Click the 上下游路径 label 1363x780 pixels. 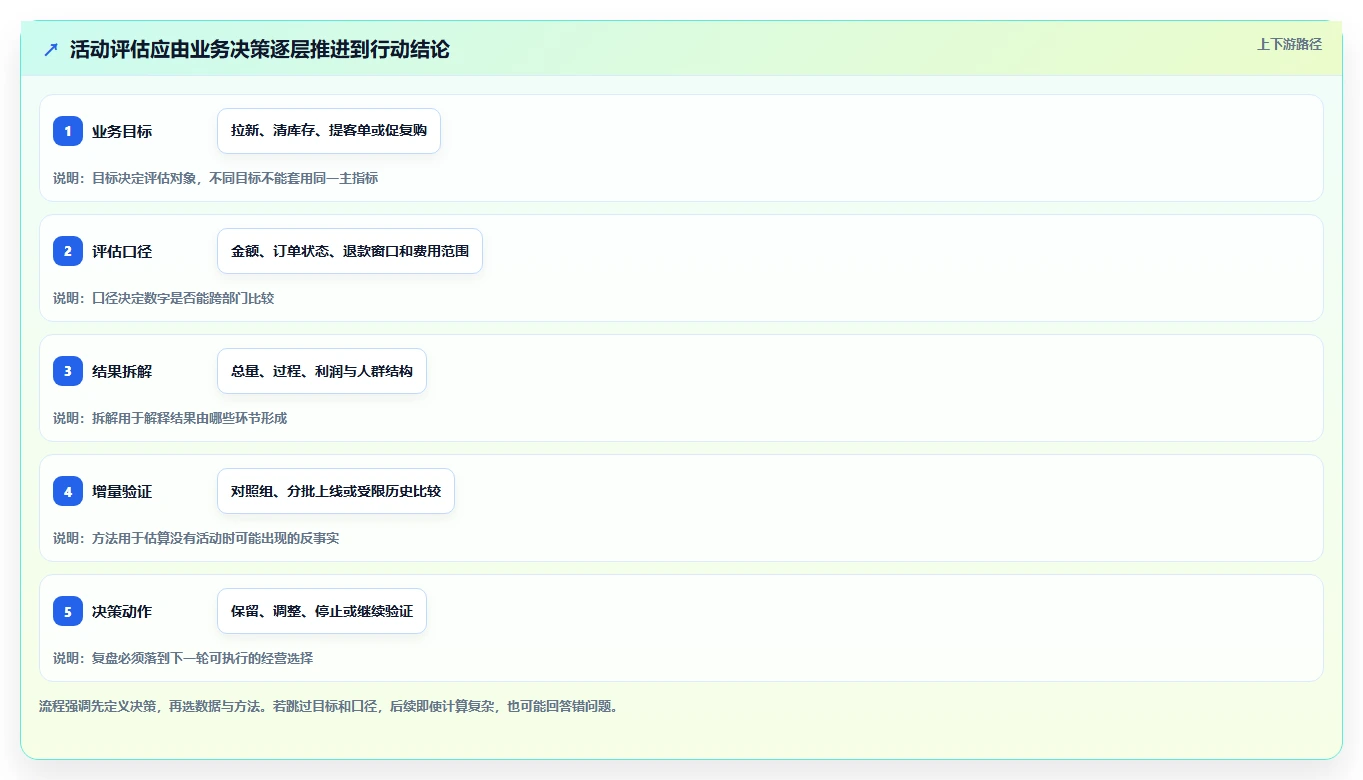pos(1289,44)
